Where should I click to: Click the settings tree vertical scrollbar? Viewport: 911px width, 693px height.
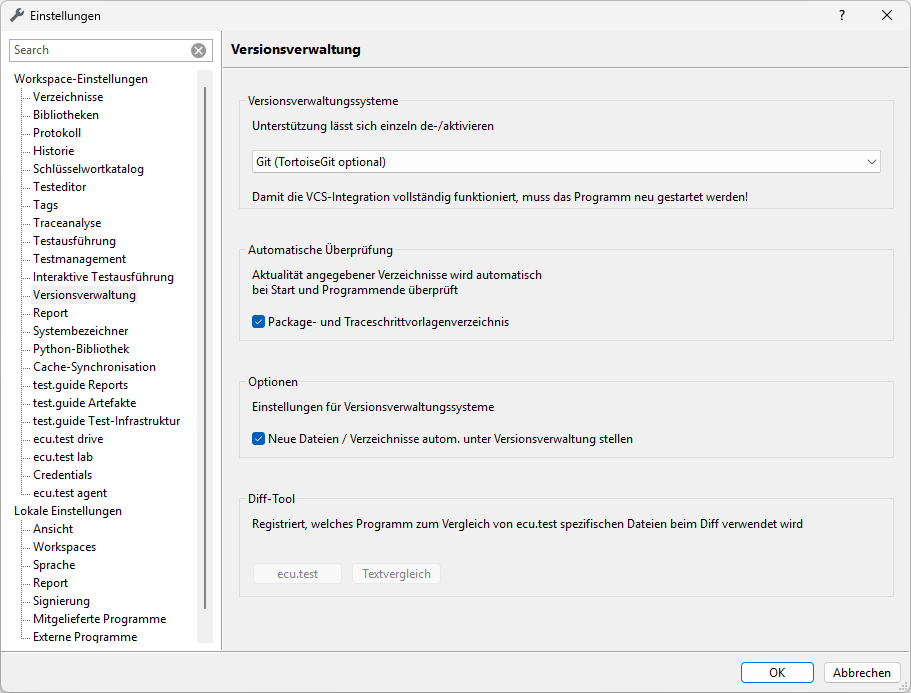tap(205, 347)
